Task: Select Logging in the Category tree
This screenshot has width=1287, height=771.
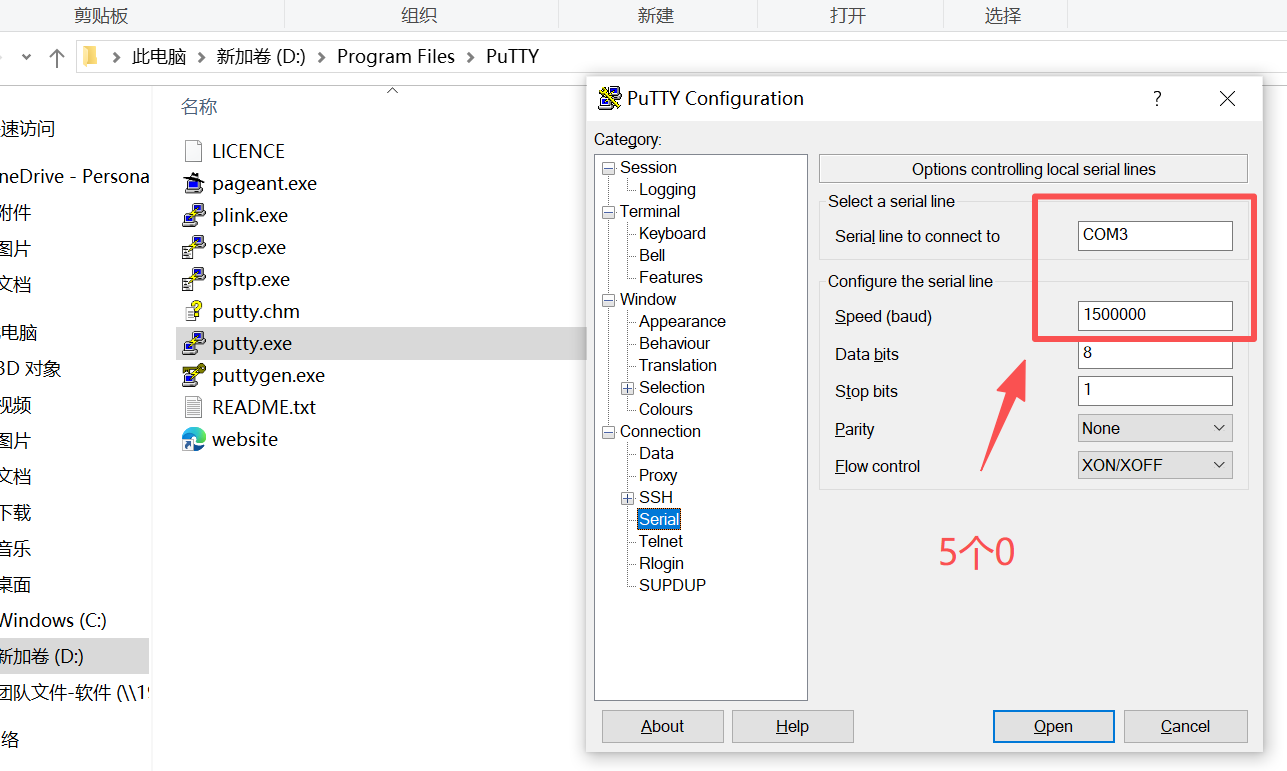Action: click(x=667, y=189)
